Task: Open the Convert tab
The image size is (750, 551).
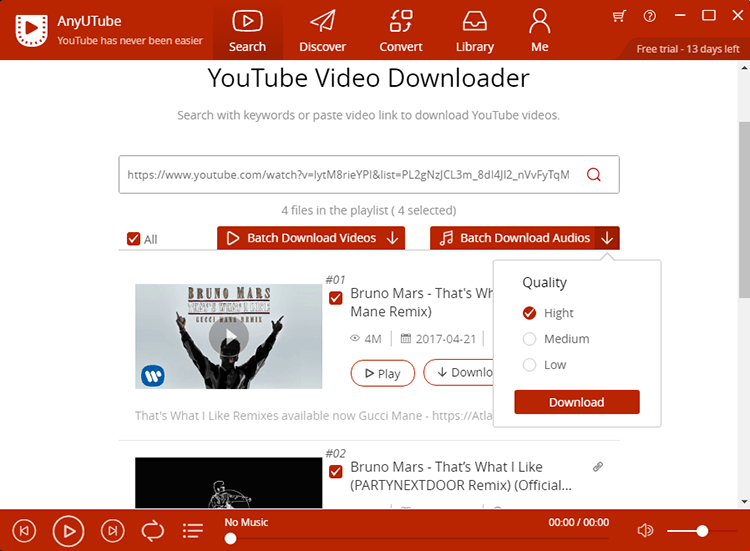Action: (x=401, y=31)
